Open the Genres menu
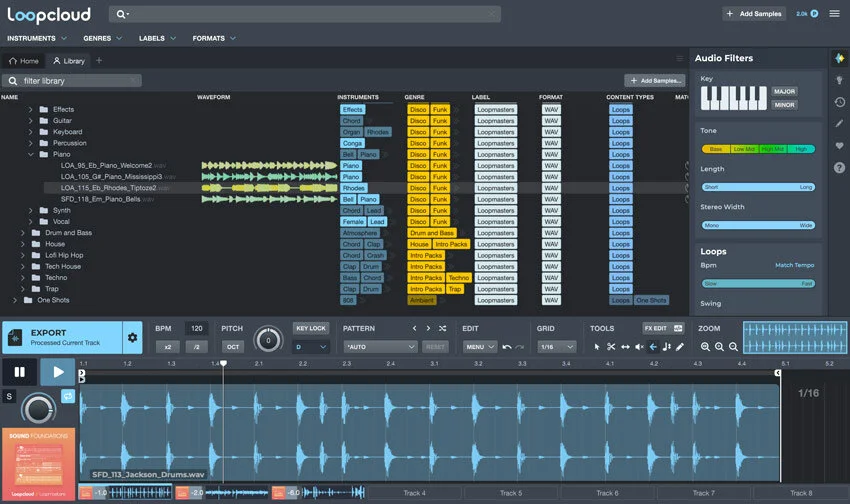The height and width of the screenshot is (504, 850). [102, 38]
